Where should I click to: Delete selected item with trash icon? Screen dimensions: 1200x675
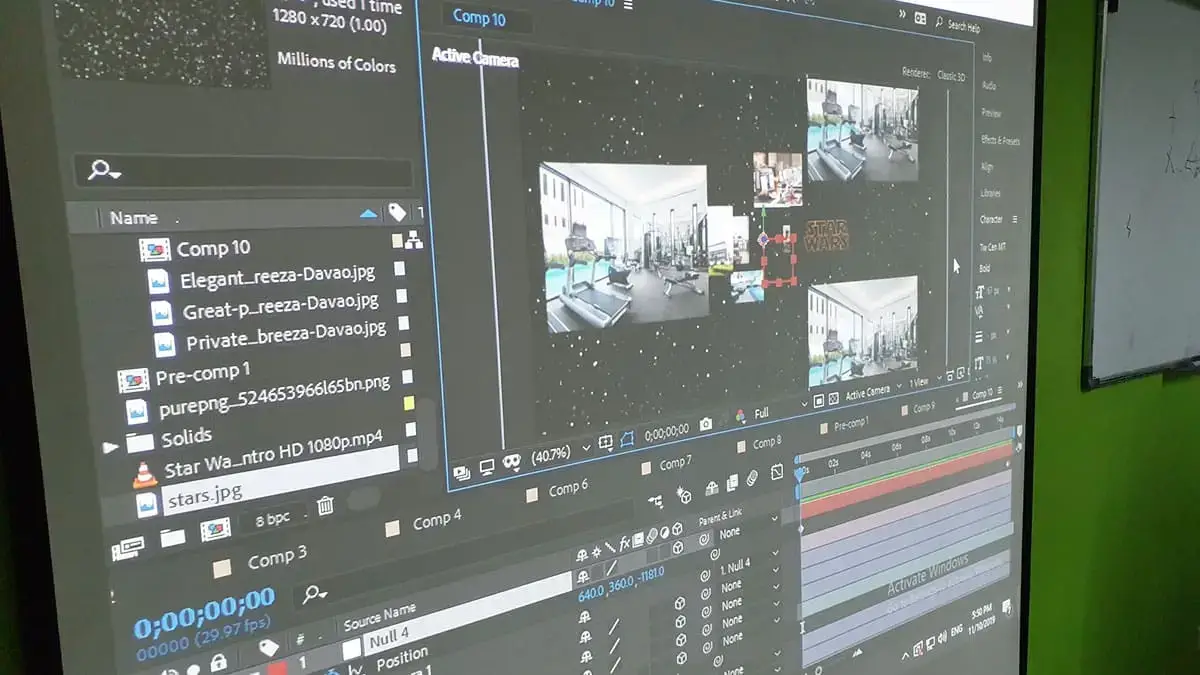[325, 506]
